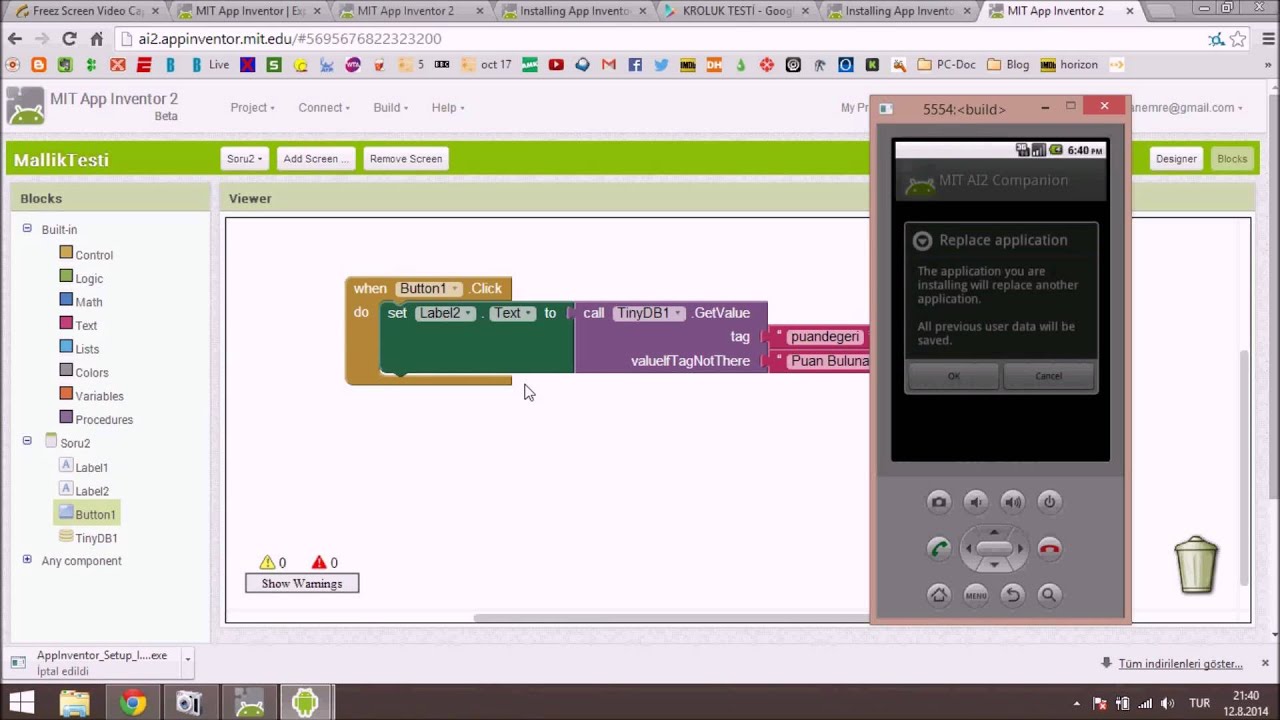Screen dimensions: 1280x720
Task: Open Button1 dropdown in when block
Action: pos(430,288)
